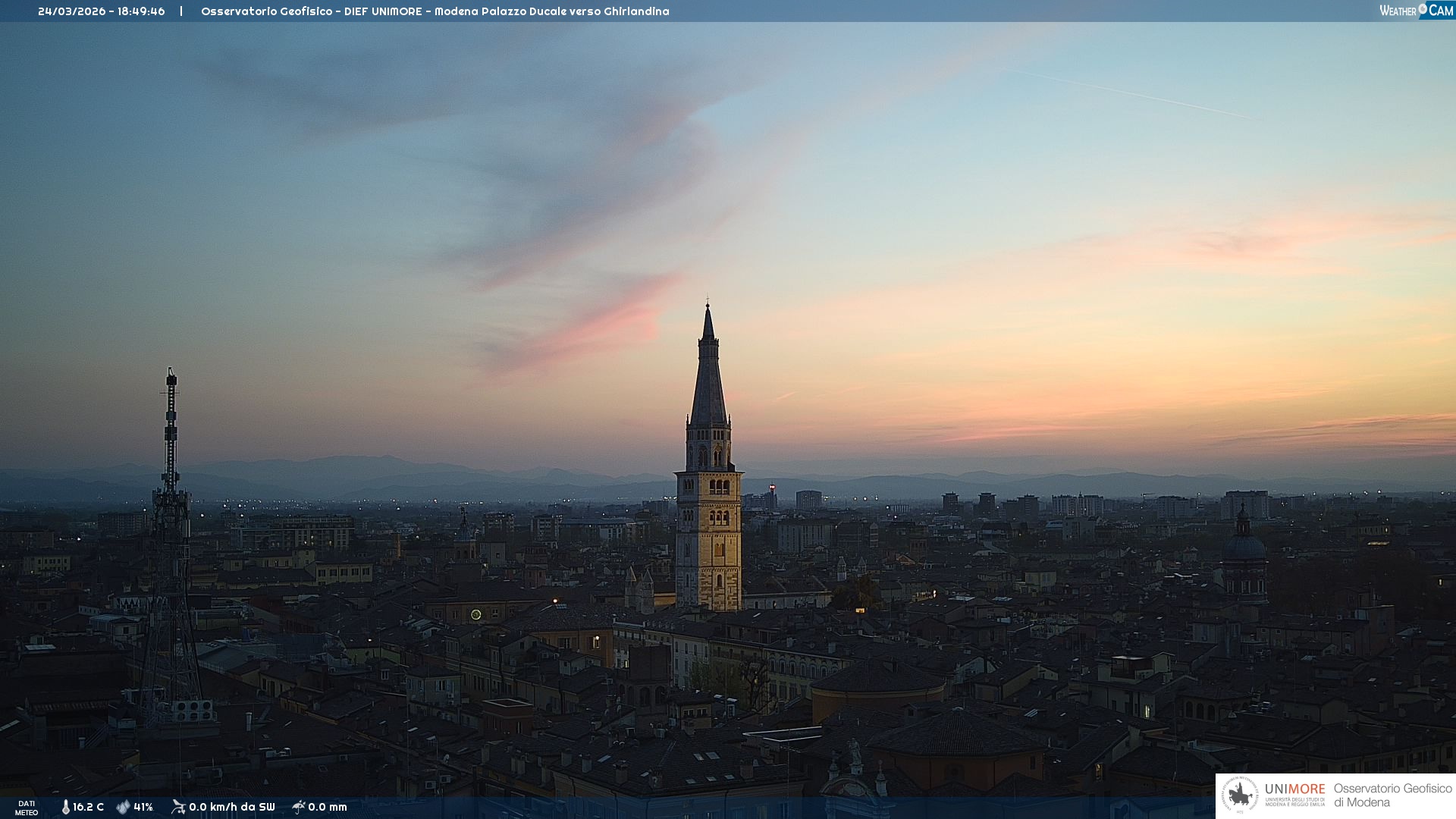The width and height of the screenshot is (1456, 819).
Task: Click the 0.0 km/h da SW wind reading
Action: pyautogui.click(x=231, y=807)
